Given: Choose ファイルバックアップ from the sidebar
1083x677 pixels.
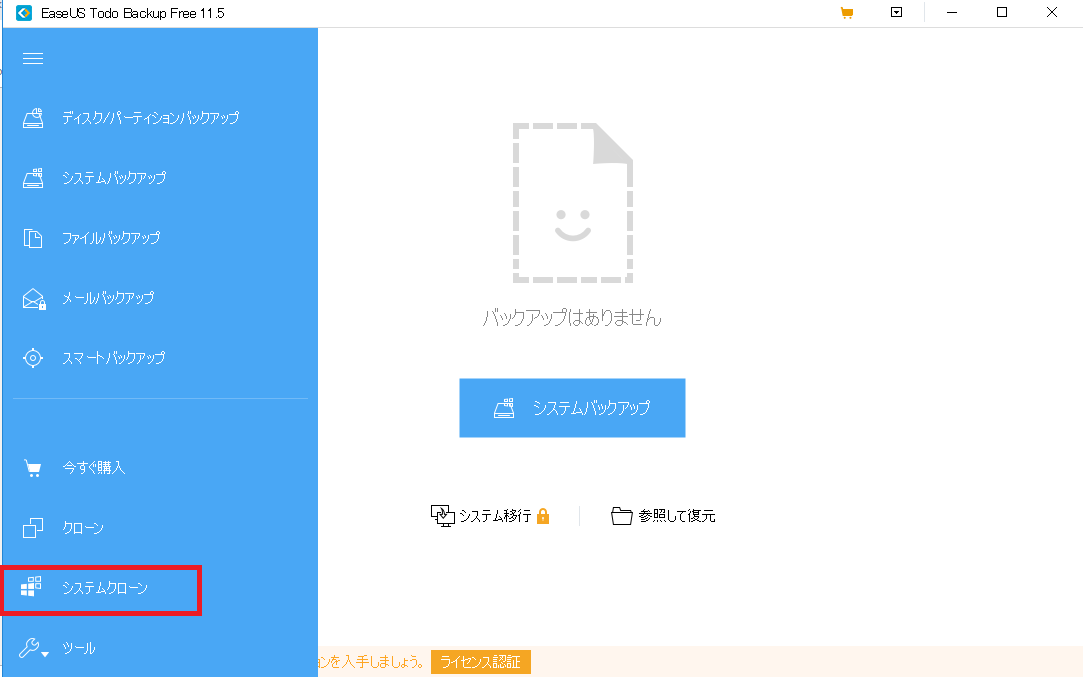Looking at the screenshot, I should tap(111, 238).
